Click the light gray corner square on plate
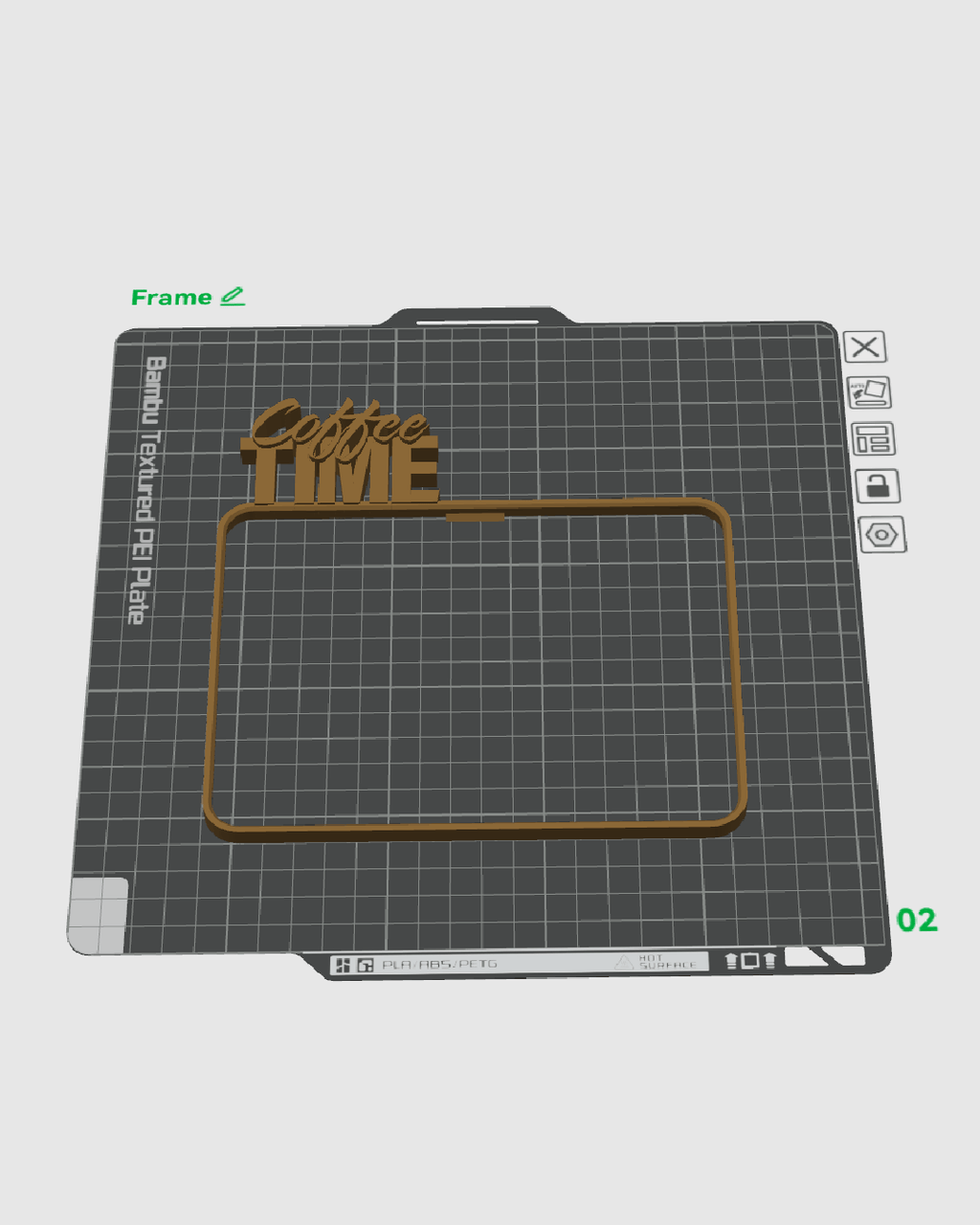Image resolution: width=980 pixels, height=1225 pixels. click(98, 916)
